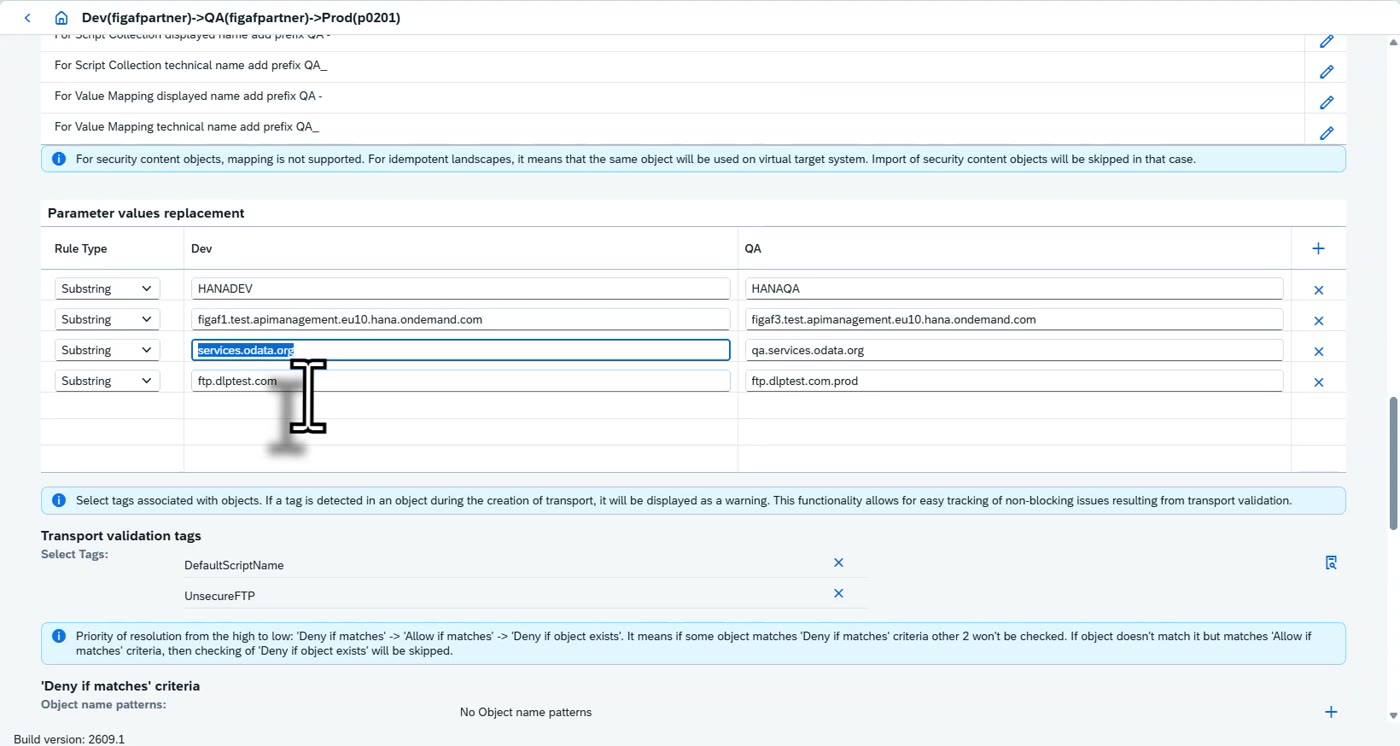Click the QA field with qa.services.odata.org
This screenshot has width=1400, height=746.
pyautogui.click(x=1014, y=350)
